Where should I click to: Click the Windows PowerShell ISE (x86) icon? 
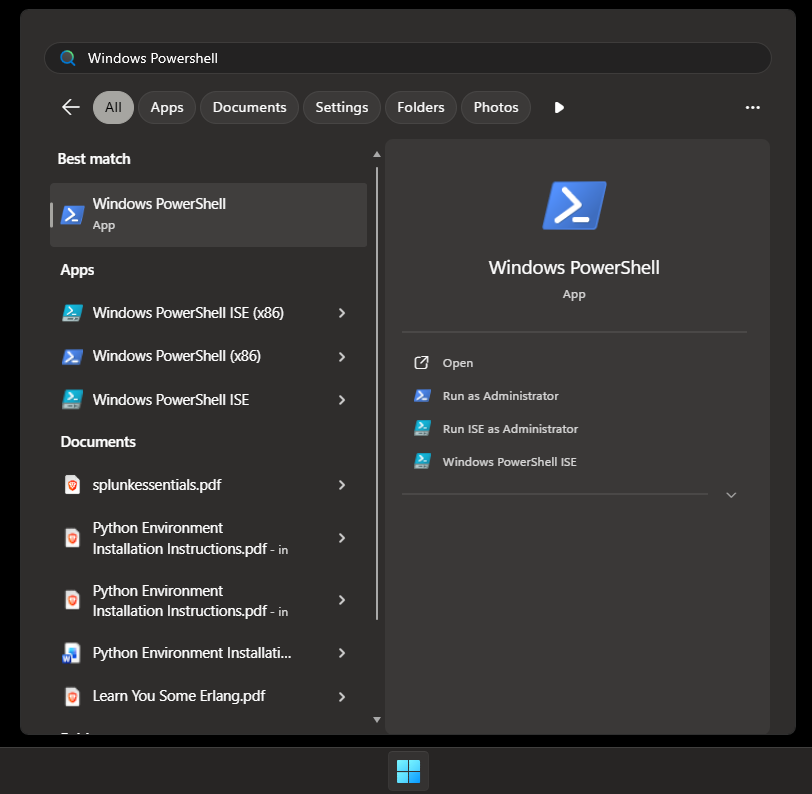coord(72,313)
